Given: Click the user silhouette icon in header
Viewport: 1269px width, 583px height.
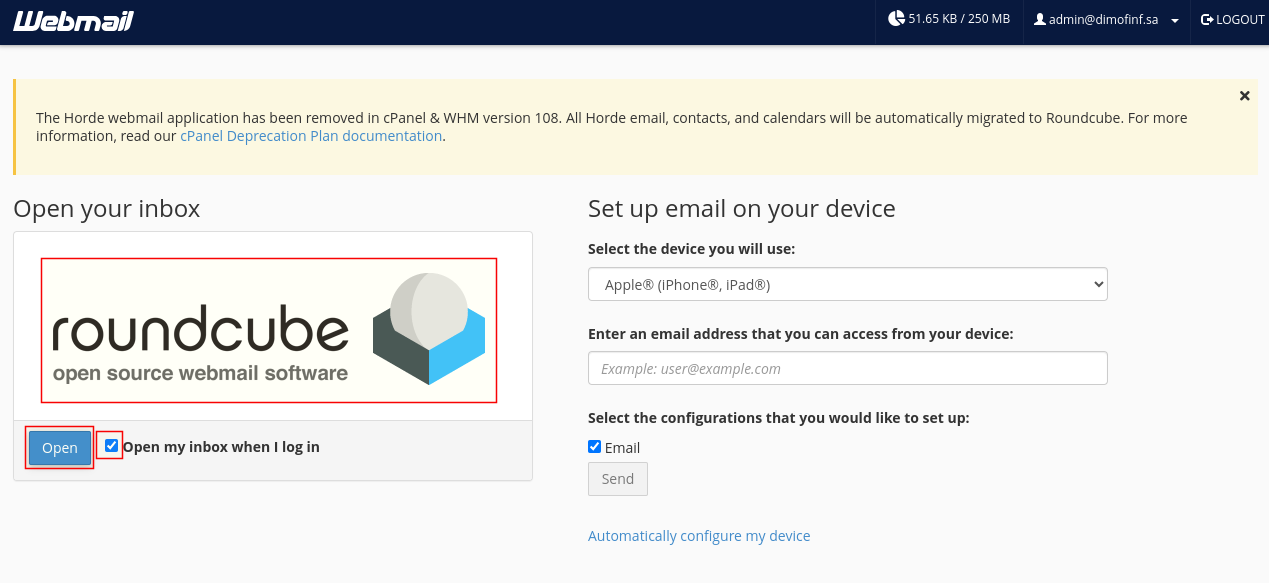Looking at the screenshot, I should click(x=1040, y=19).
